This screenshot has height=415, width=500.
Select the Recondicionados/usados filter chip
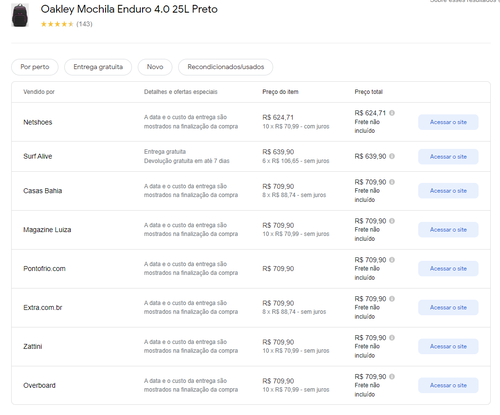point(226,67)
